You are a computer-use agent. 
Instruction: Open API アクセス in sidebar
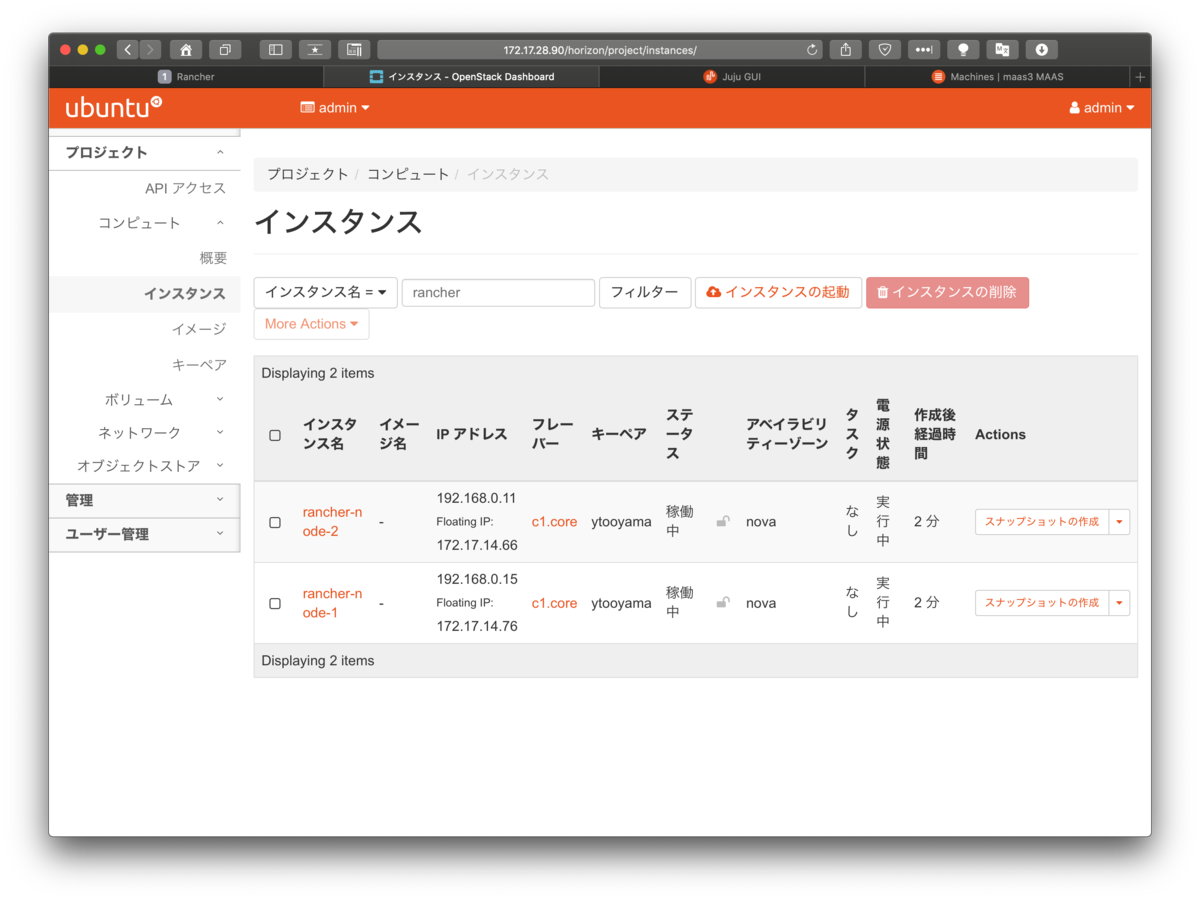tap(186, 188)
